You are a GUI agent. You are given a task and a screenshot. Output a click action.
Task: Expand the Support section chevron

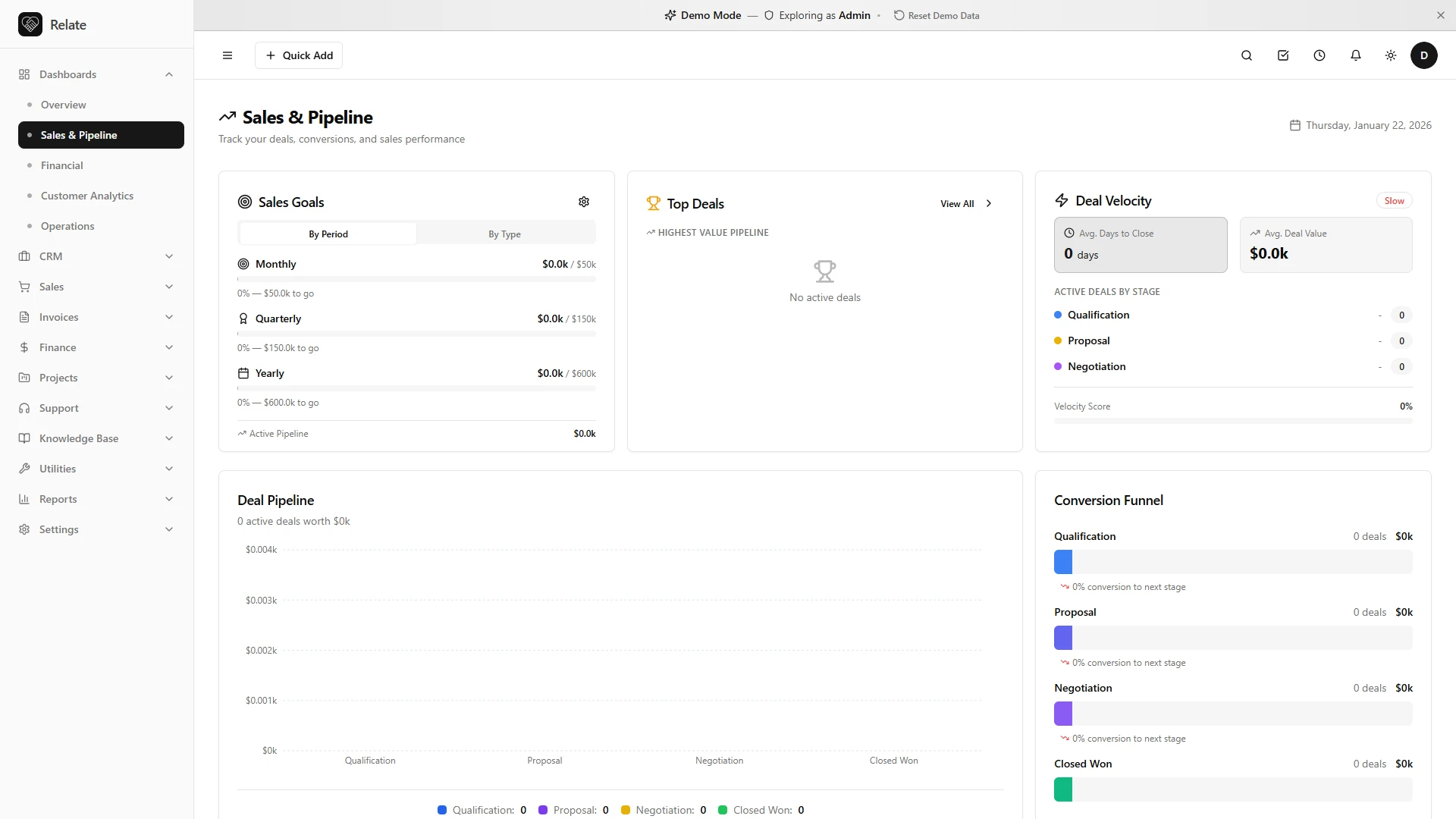tap(169, 408)
